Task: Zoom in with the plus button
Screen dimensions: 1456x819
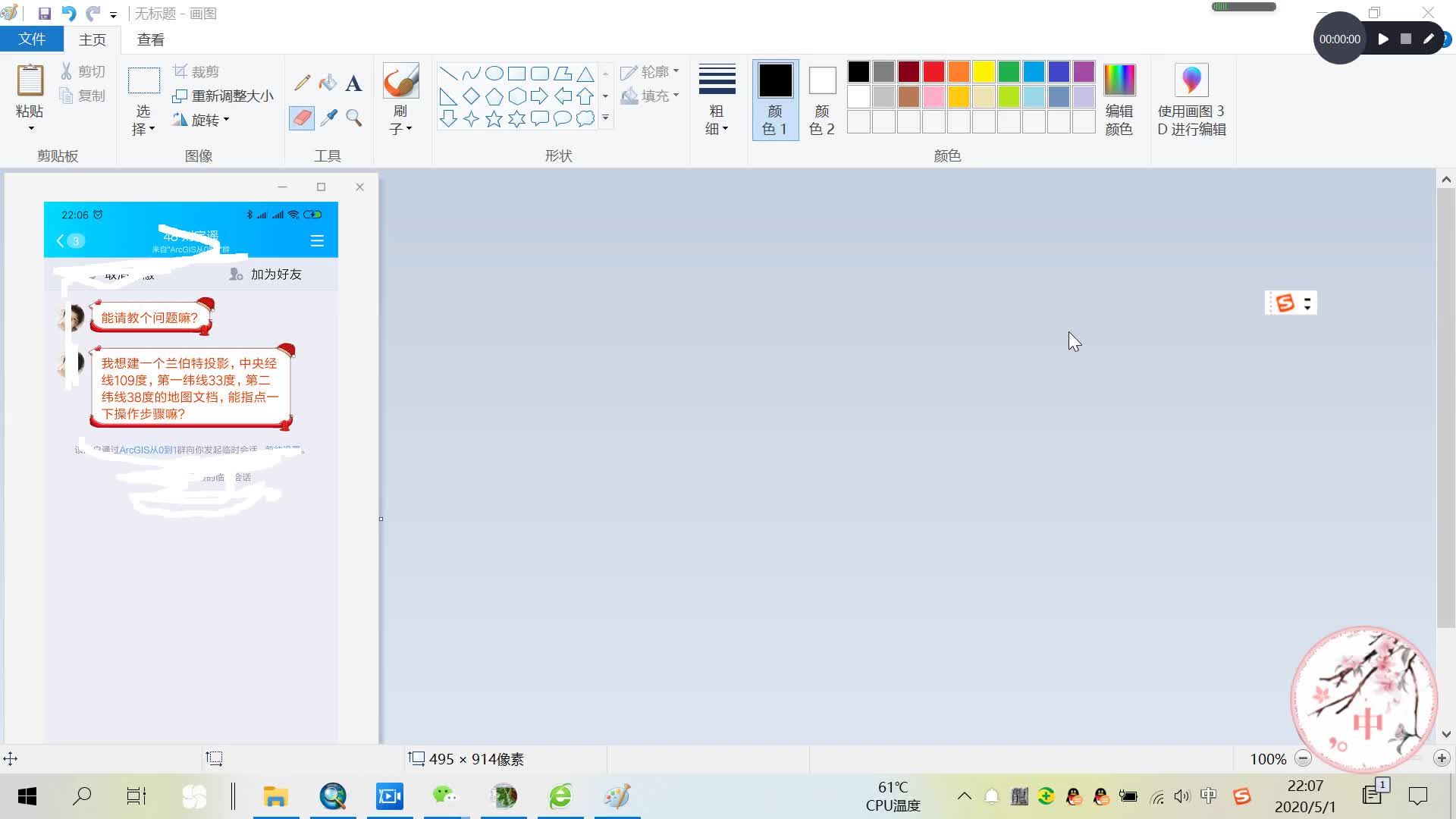Action: click(1442, 758)
